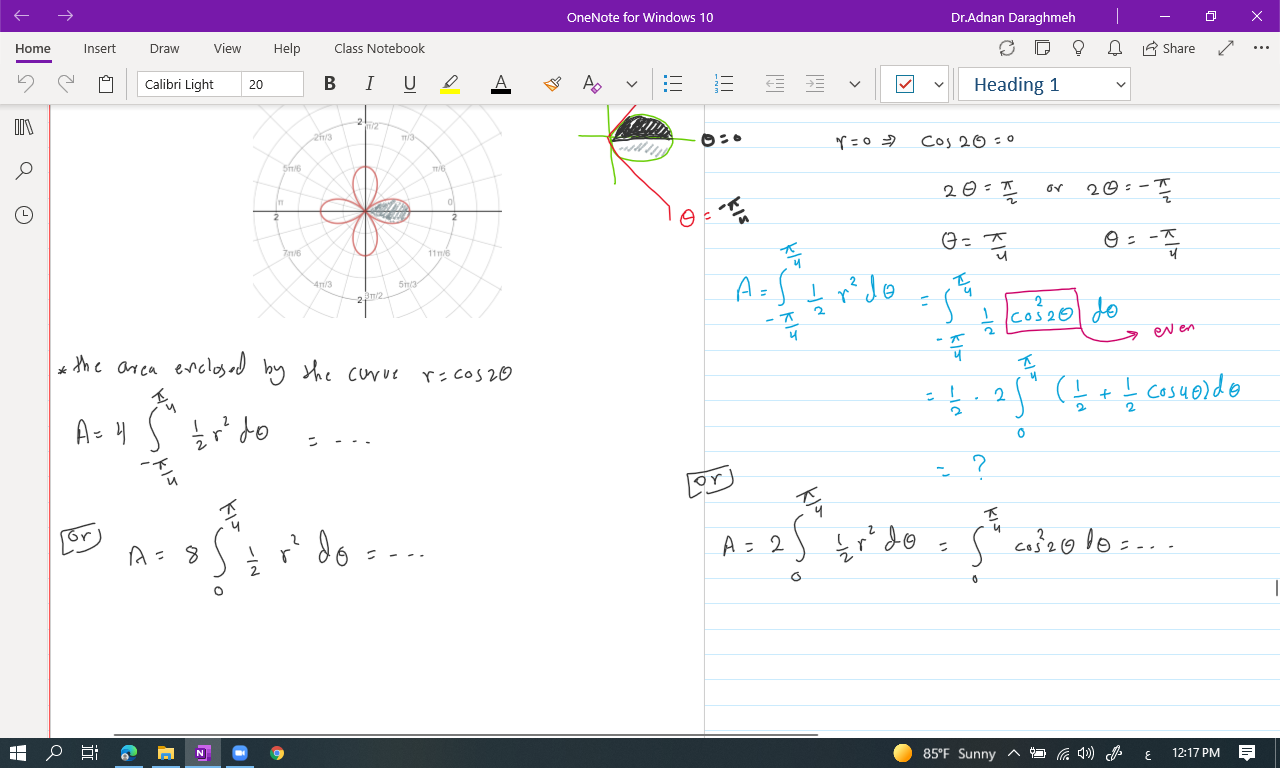Viewport: 1280px width, 768px height.
Task: Insert a bulleted list
Action: click(x=674, y=84)
